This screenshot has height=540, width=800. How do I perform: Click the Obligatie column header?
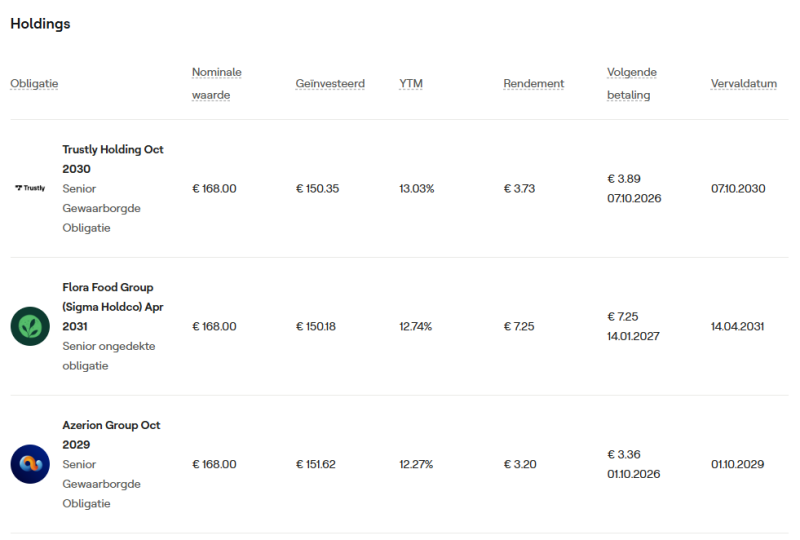coord(34,83)
